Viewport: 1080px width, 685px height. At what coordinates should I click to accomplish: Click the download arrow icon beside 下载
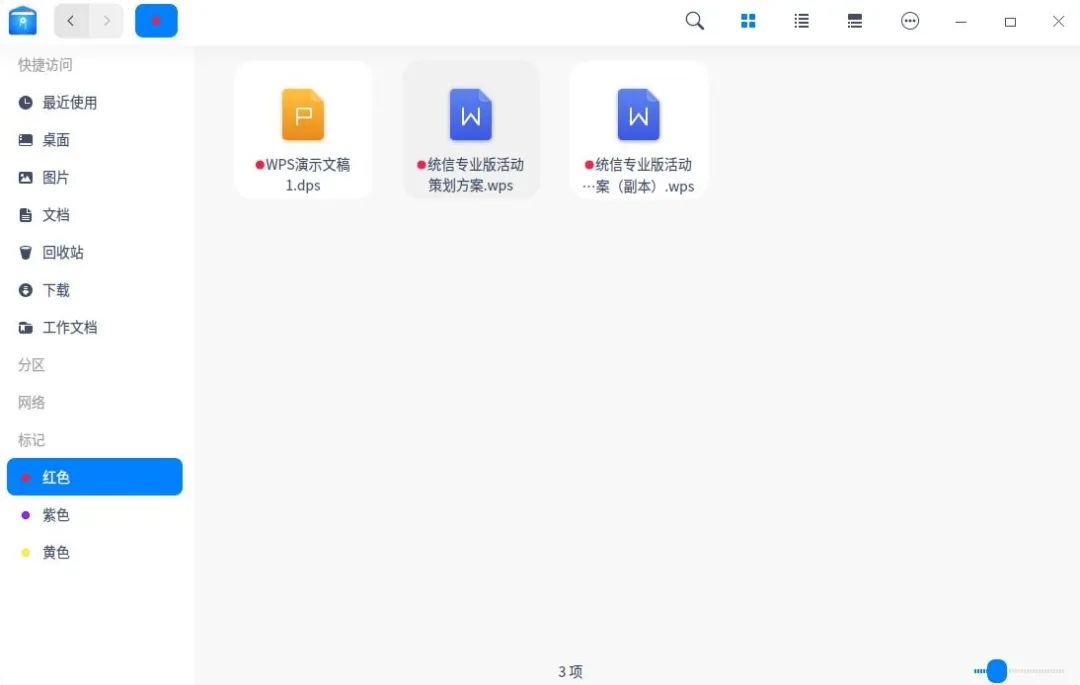click(x=25, y=290)
